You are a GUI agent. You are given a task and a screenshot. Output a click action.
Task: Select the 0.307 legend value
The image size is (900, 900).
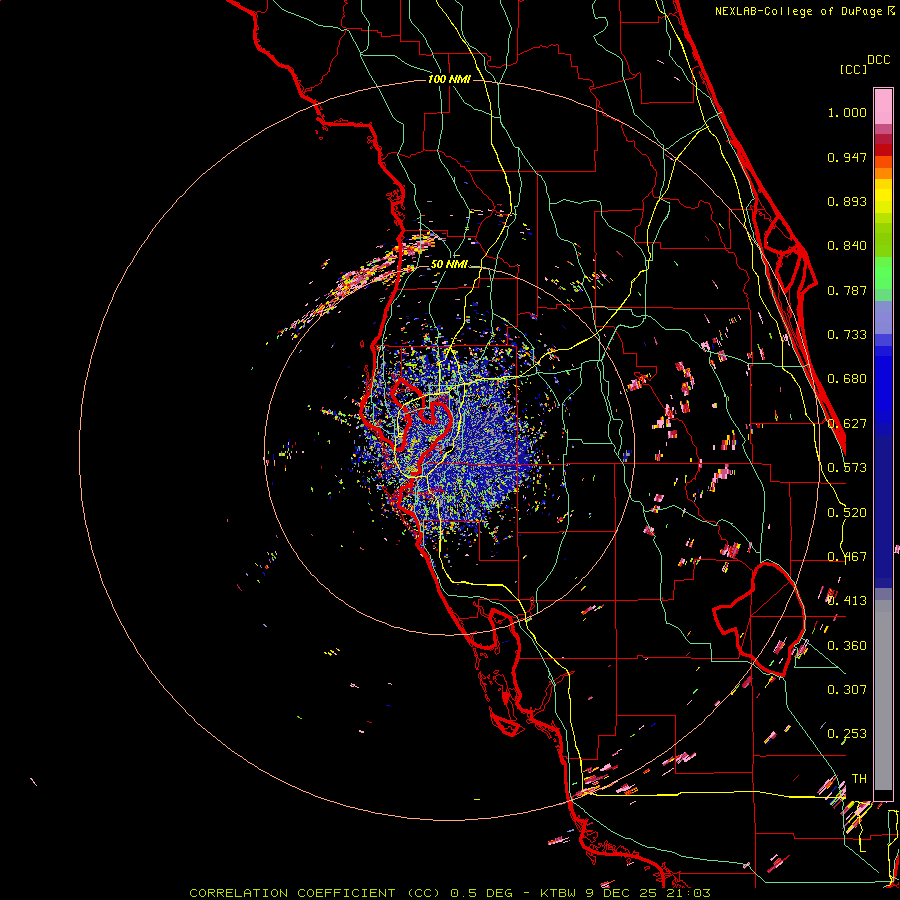click(847, 689)
